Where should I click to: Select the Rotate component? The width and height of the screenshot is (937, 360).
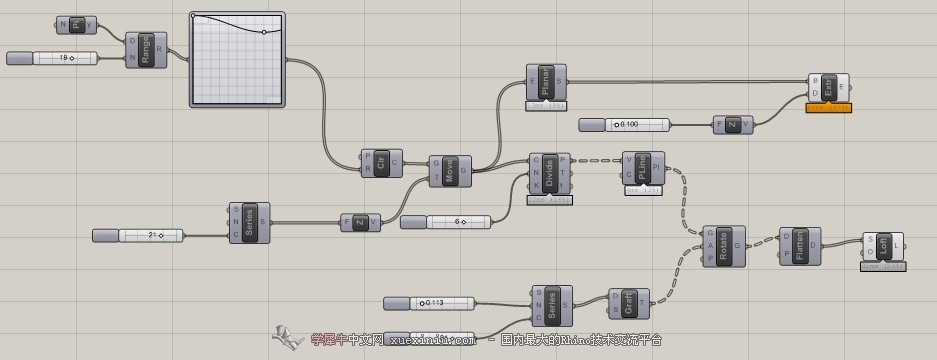(x=724, y=246)
